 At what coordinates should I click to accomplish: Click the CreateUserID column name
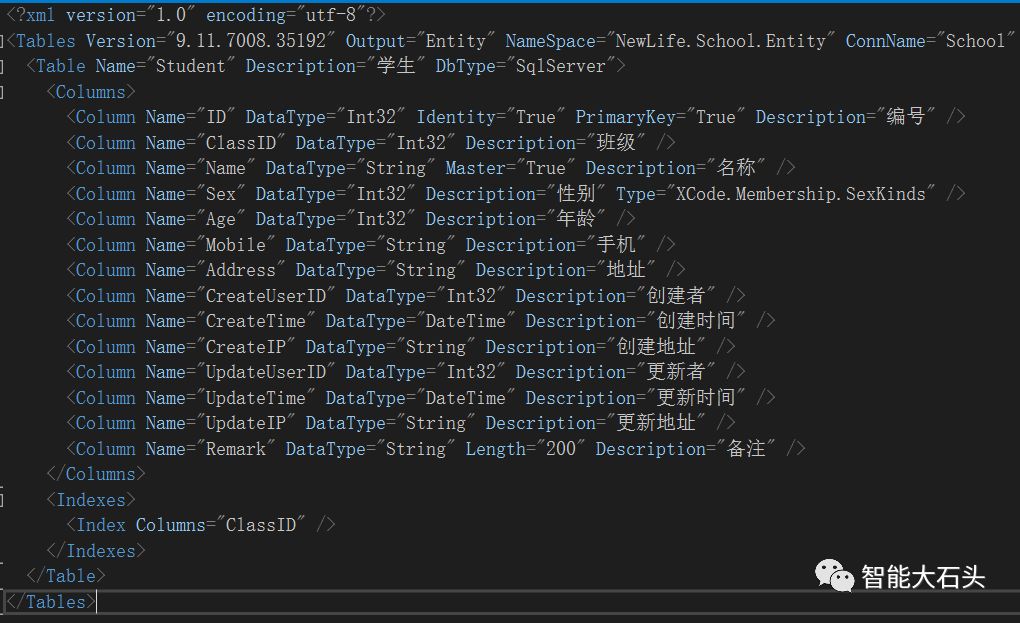click(x=270, y=296)
